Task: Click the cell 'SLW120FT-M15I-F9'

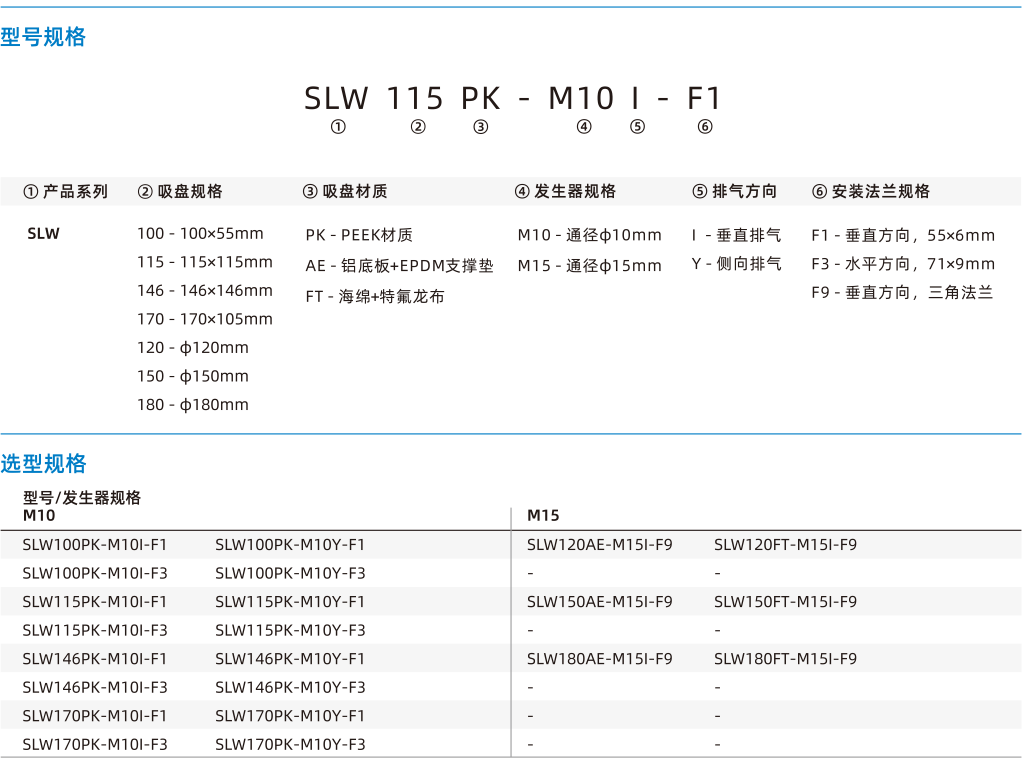Action: pos(785,545)
